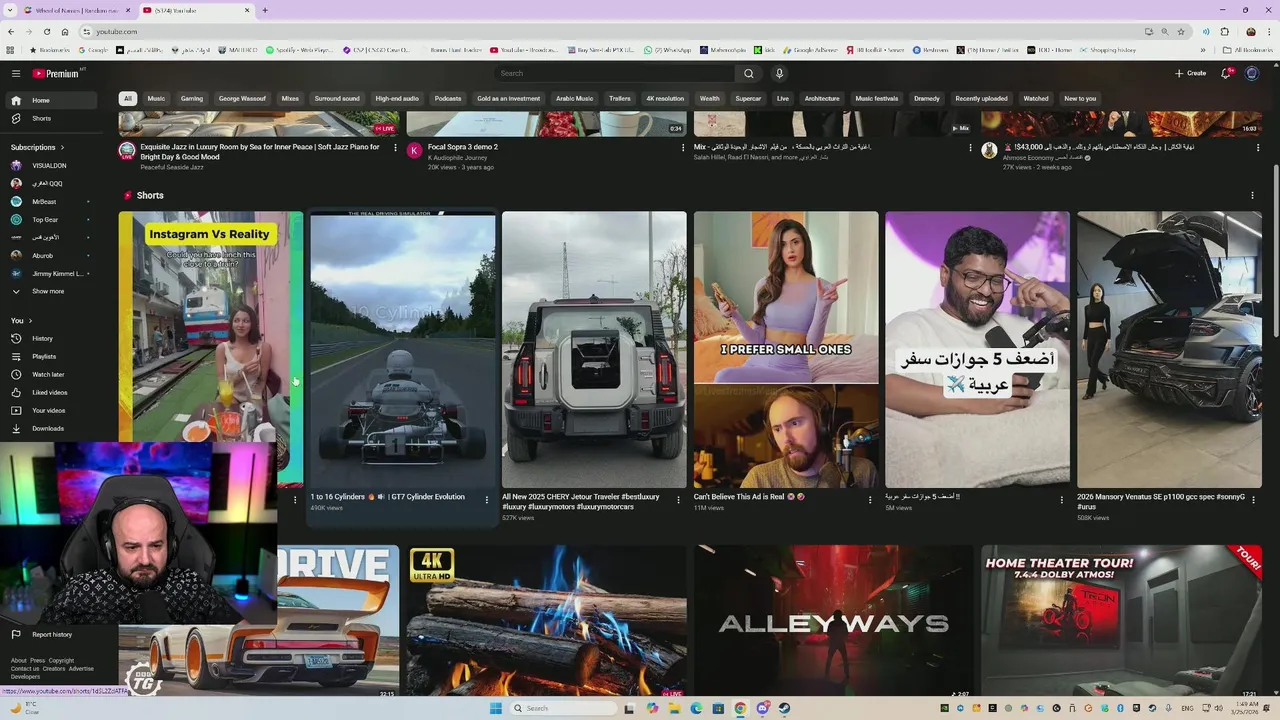The height and width of the screenshot is (720, 1280).
Task: Select the Watched filter chip
Action: (1036, 98)
